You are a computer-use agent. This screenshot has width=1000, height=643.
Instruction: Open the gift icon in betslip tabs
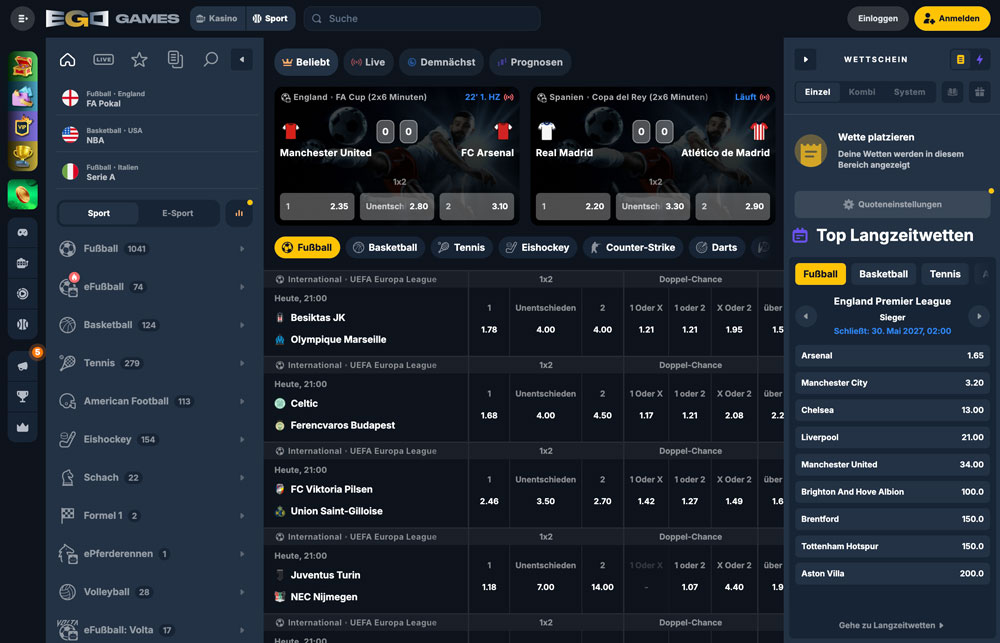coord(980,92)
